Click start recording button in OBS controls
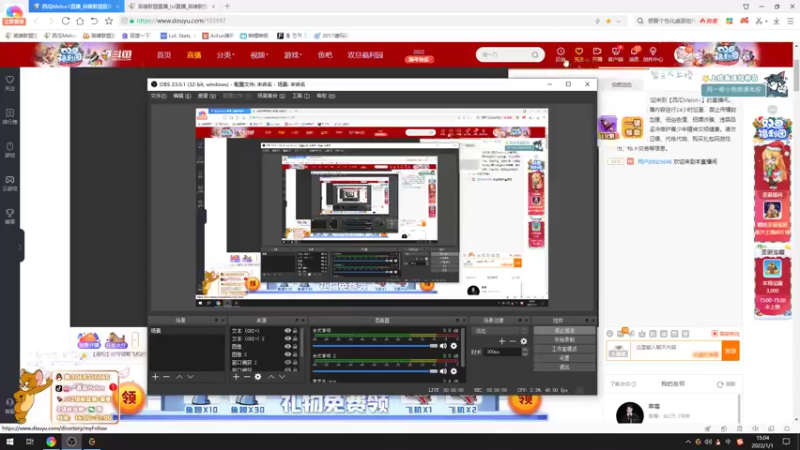Viewport: 800px width, 450px height. click(564, 340)
